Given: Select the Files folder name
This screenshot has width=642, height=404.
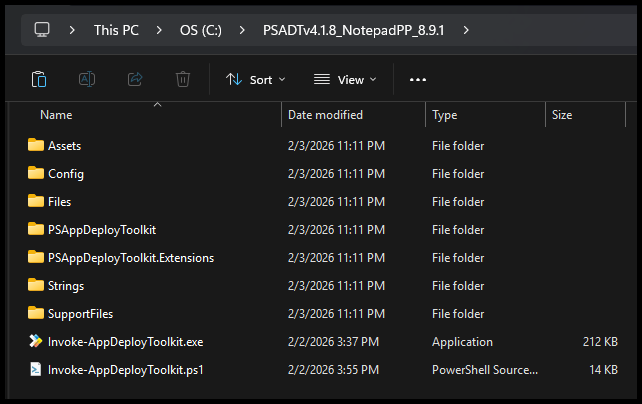Looking at the screenshot, I should (59, 202).
